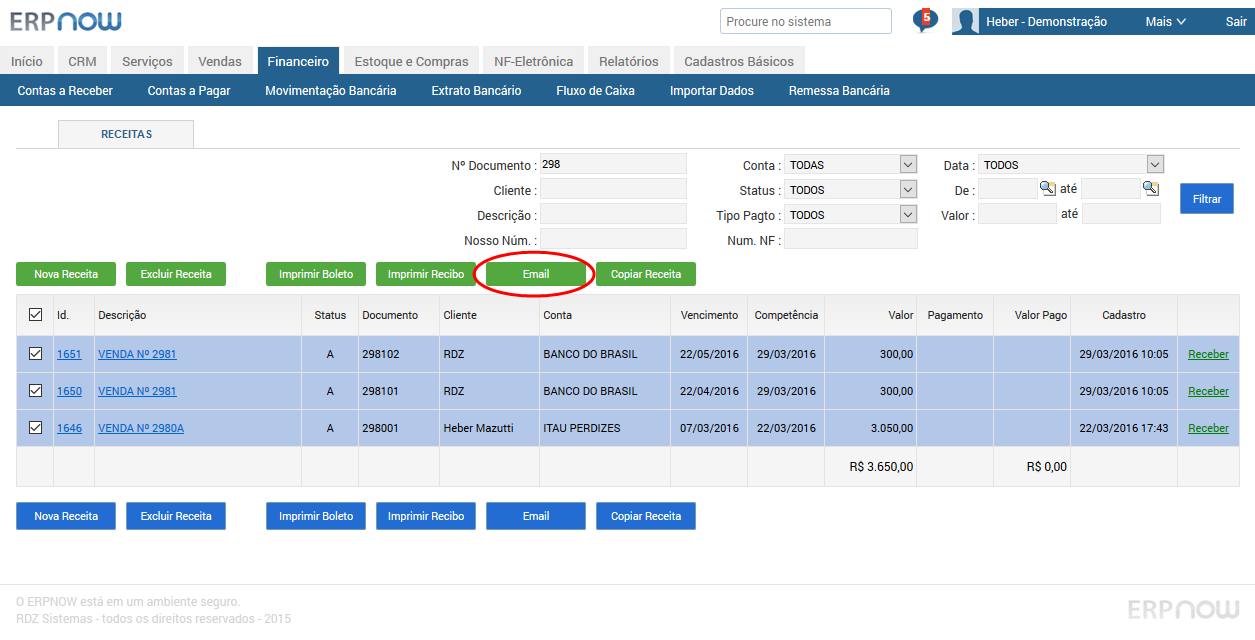The width and height of the screenshot is (1255, 640).
Task: Click the blue Nova Receita button below the table
Action: pyautogui.click(x=66, y=516)
